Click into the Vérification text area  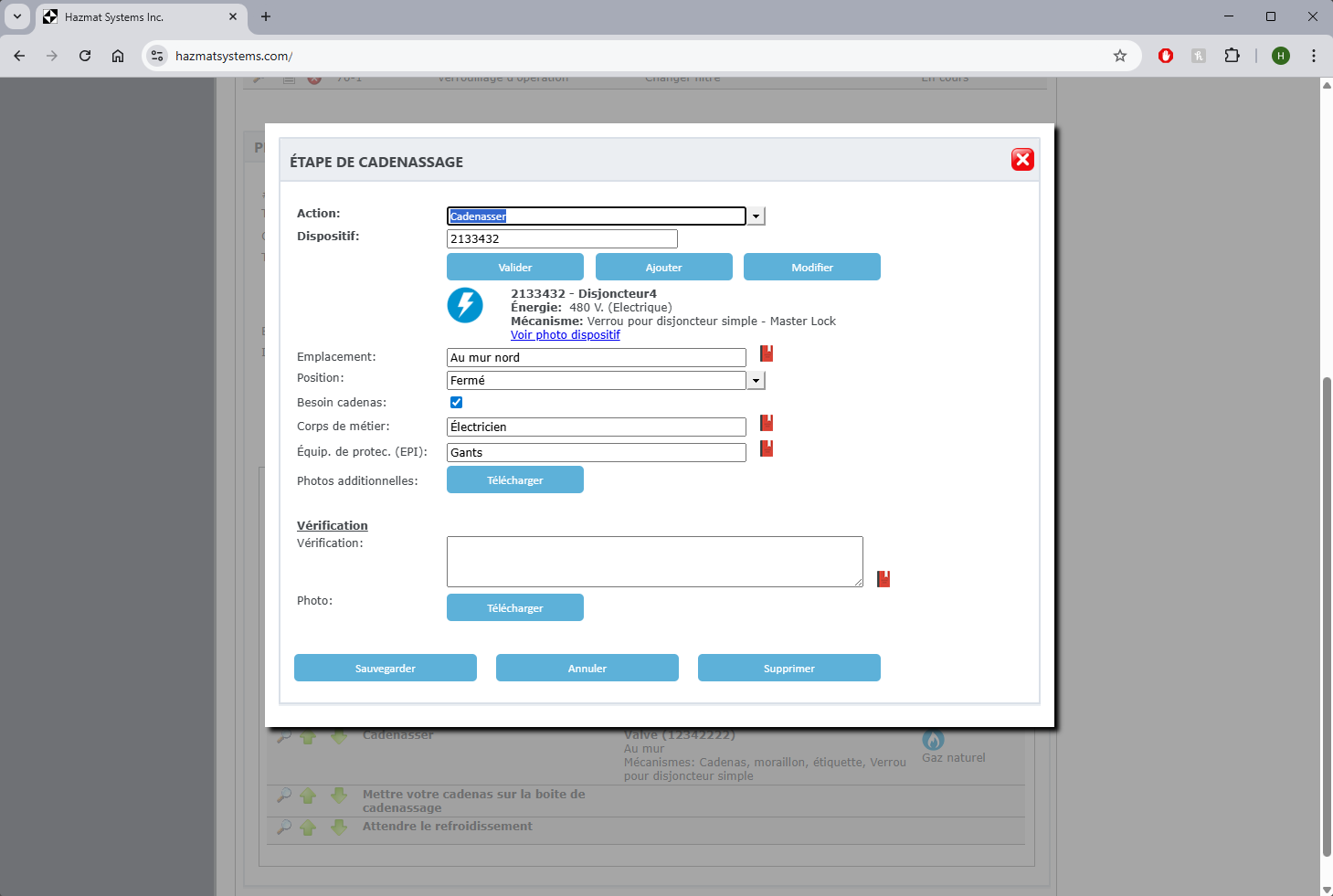(654, 561)
